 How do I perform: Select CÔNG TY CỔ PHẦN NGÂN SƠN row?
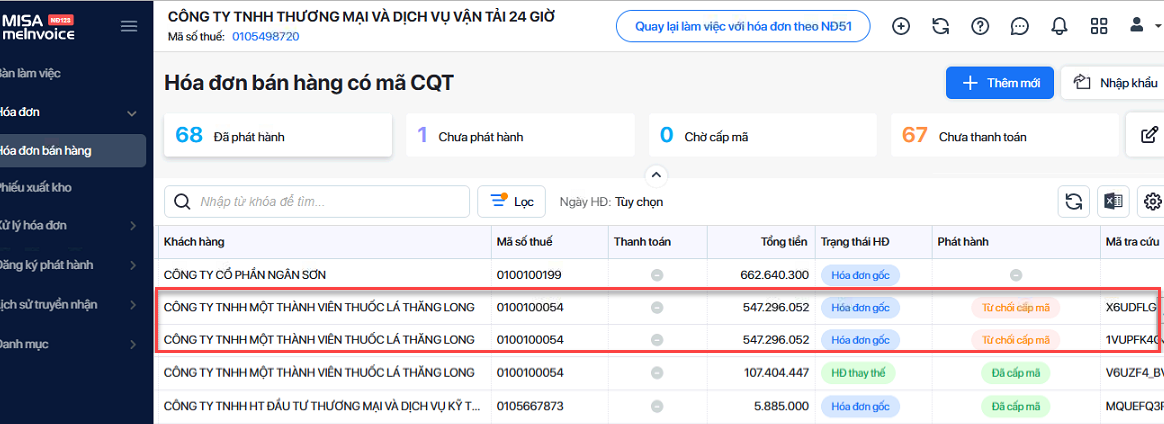click(x=658, y=275)
